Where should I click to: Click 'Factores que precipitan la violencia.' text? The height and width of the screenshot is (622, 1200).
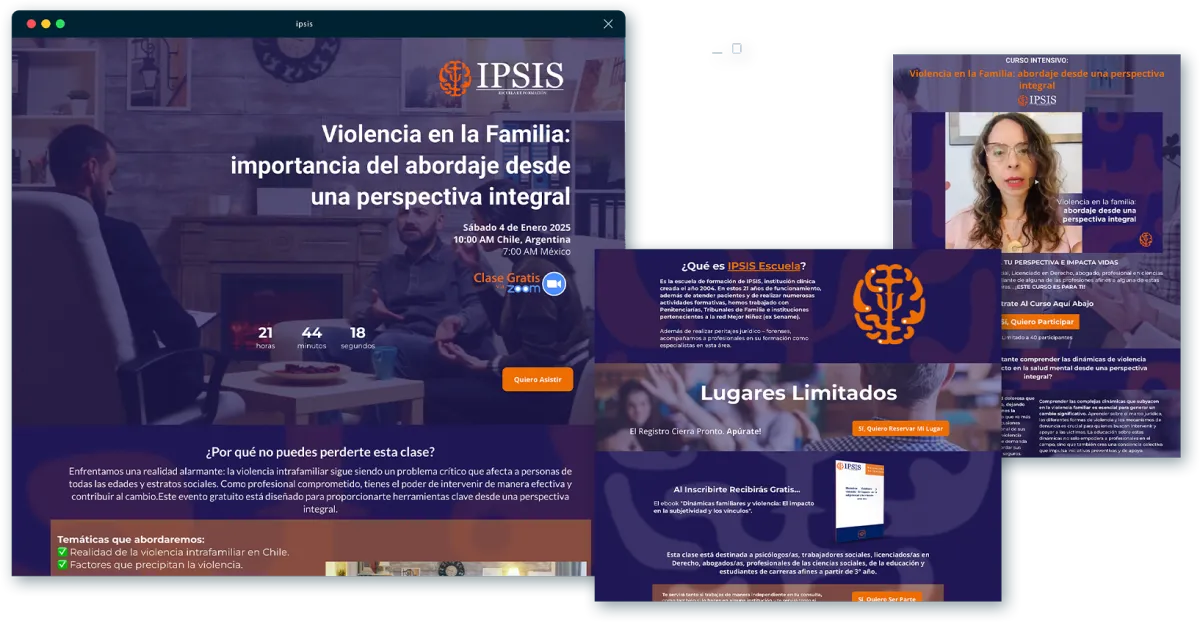pyautogui.click(x=156, y=565)
